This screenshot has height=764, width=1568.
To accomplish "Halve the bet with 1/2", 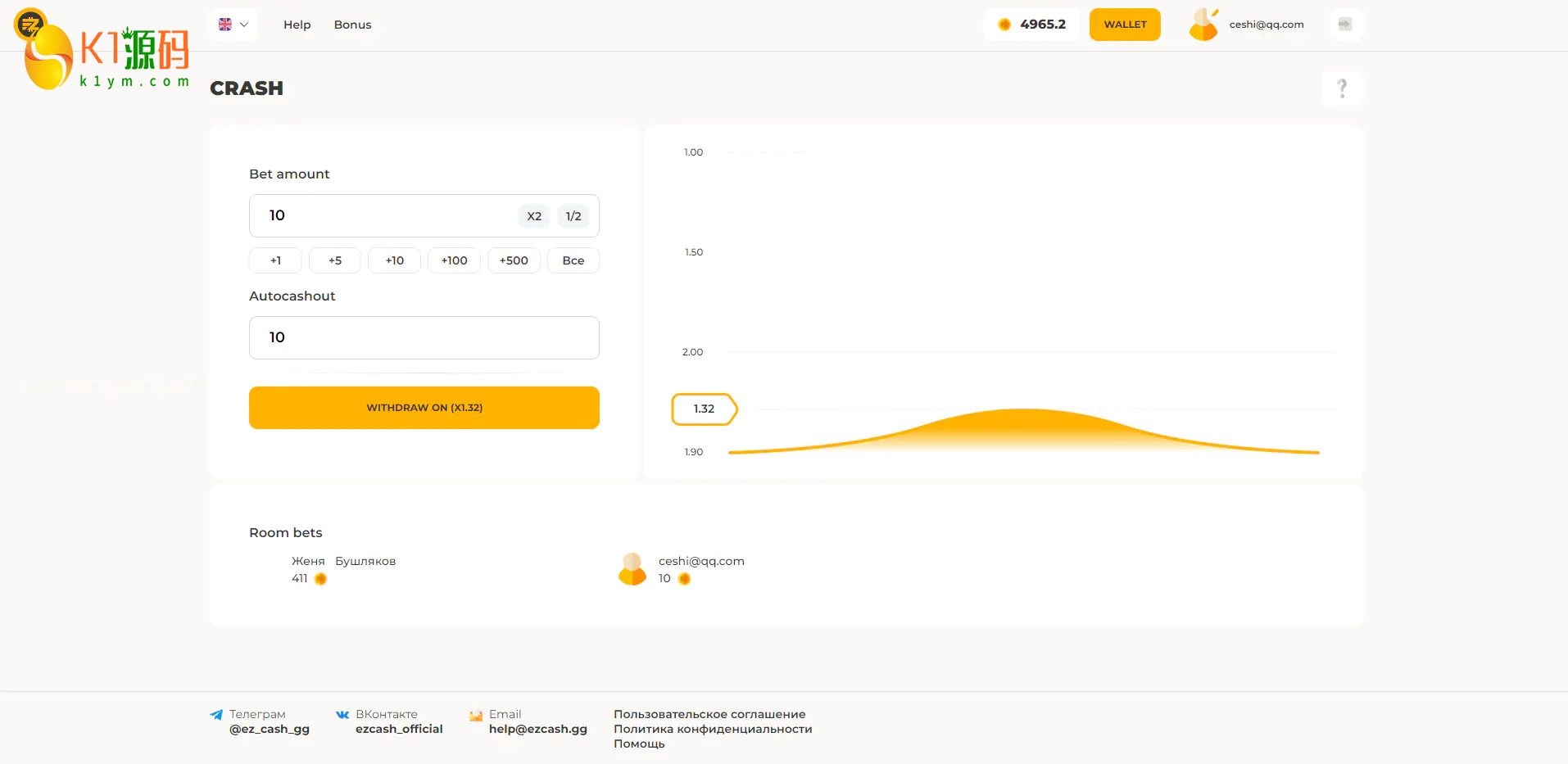I will (x=573, y=216).
